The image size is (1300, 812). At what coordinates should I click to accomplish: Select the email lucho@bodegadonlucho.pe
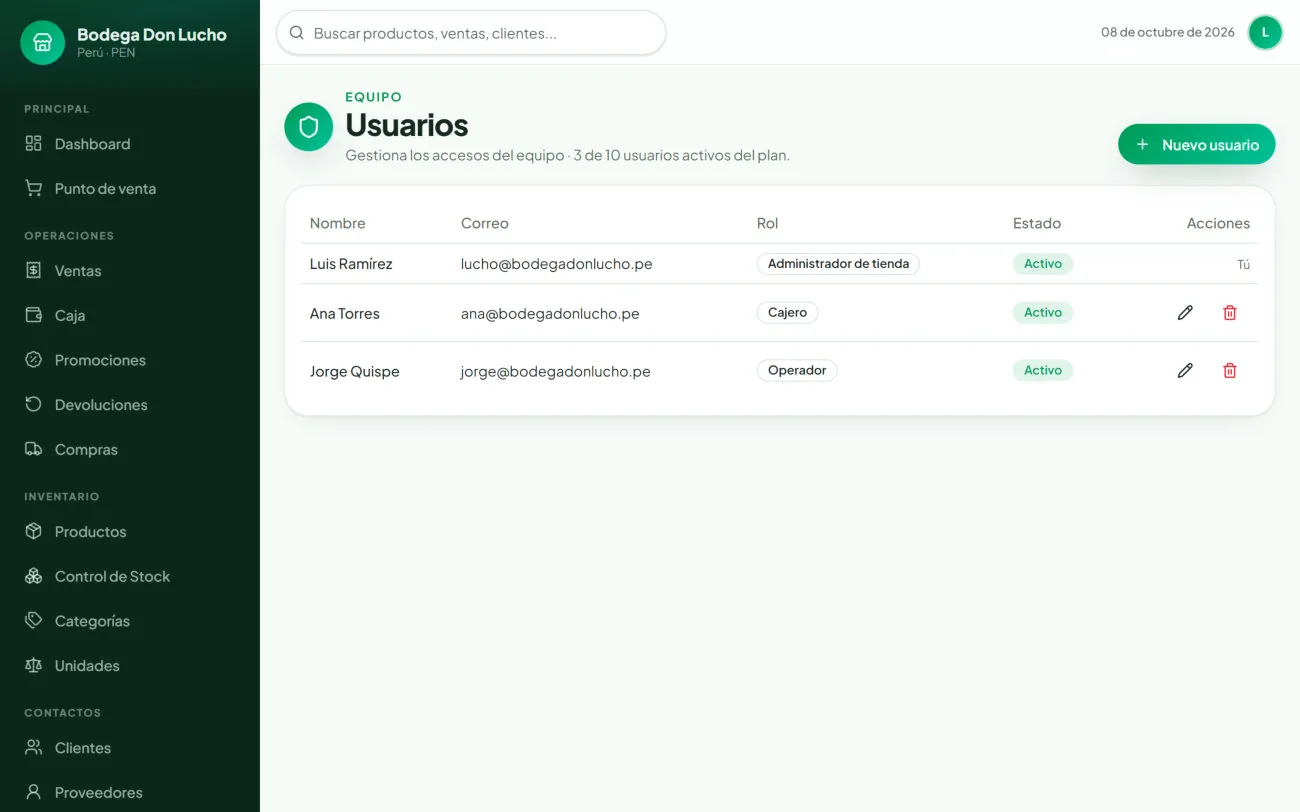(556, 264)
